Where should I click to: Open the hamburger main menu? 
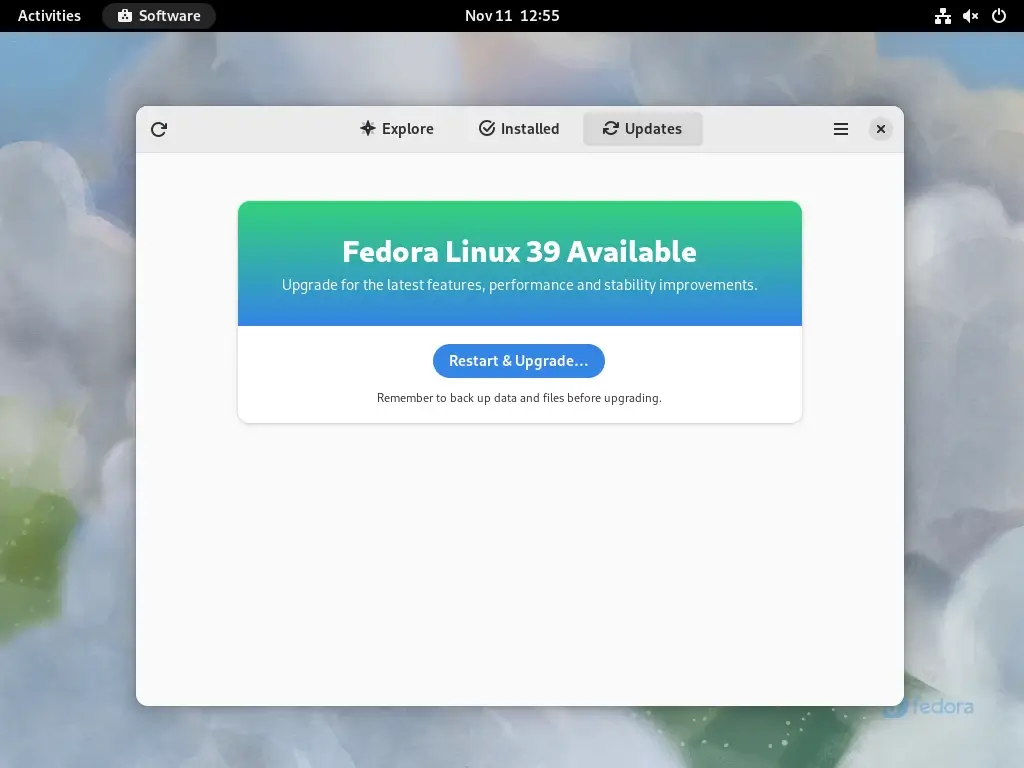click(841, 129)
